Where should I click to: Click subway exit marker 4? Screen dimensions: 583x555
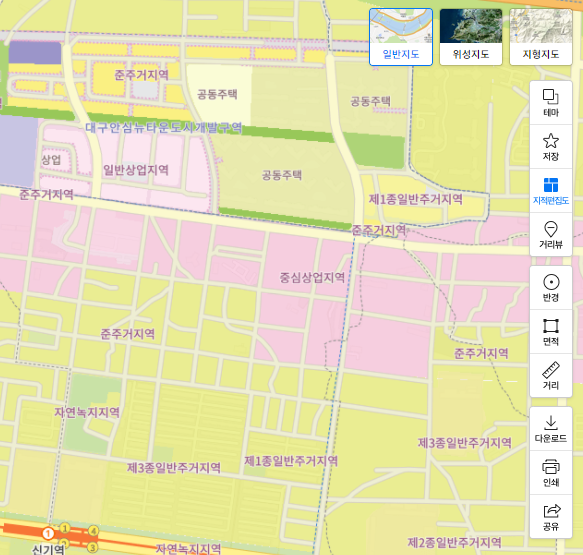pyautogui.click(x=93, y=530)
